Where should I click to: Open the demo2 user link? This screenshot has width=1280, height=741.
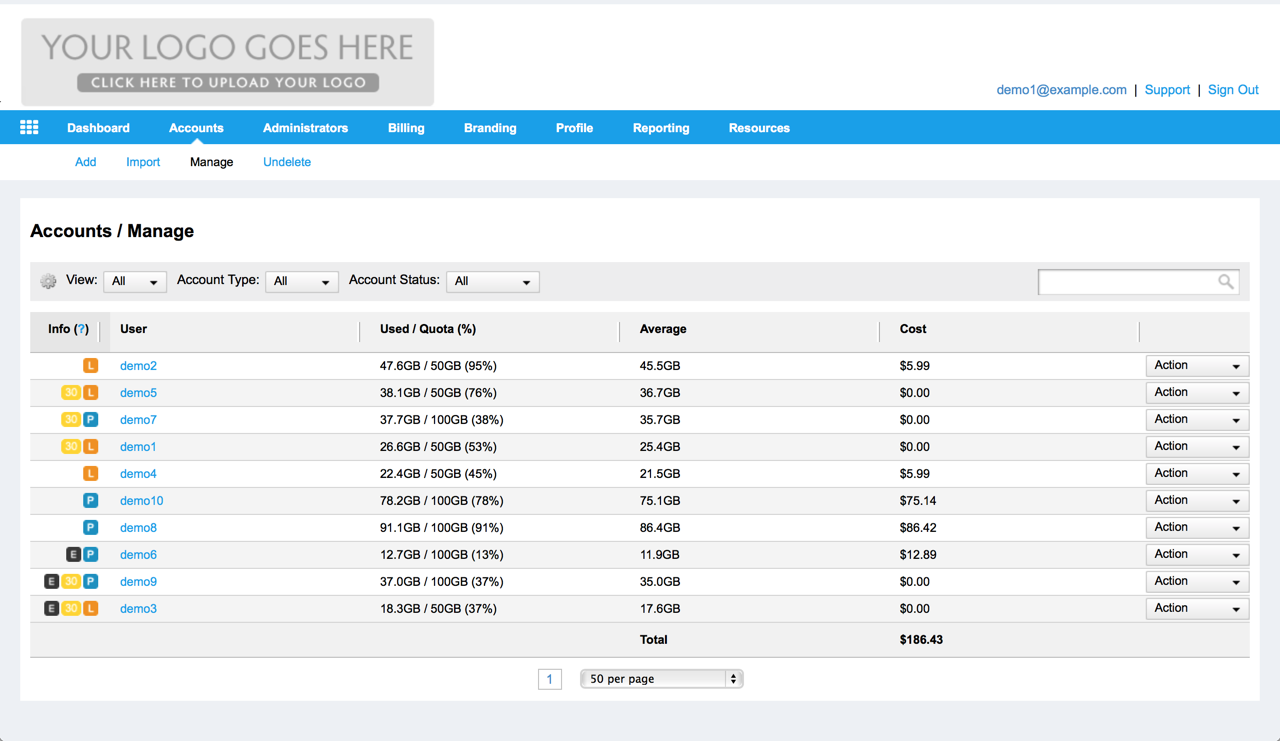point(139,366)
